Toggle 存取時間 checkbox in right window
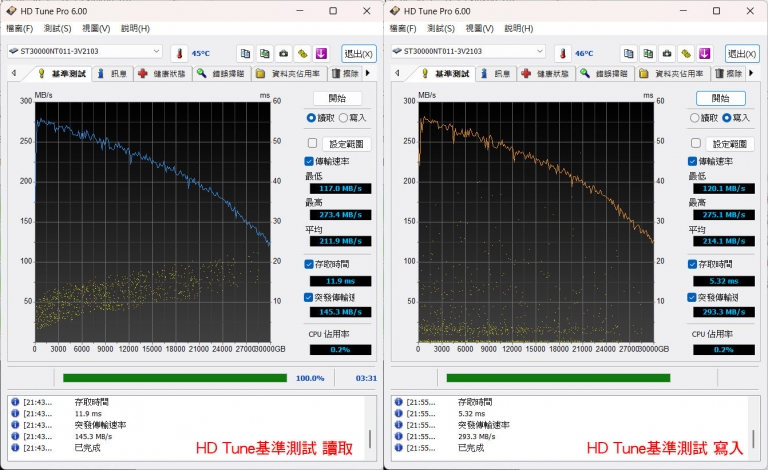768x470 pixels. [692, 264]
